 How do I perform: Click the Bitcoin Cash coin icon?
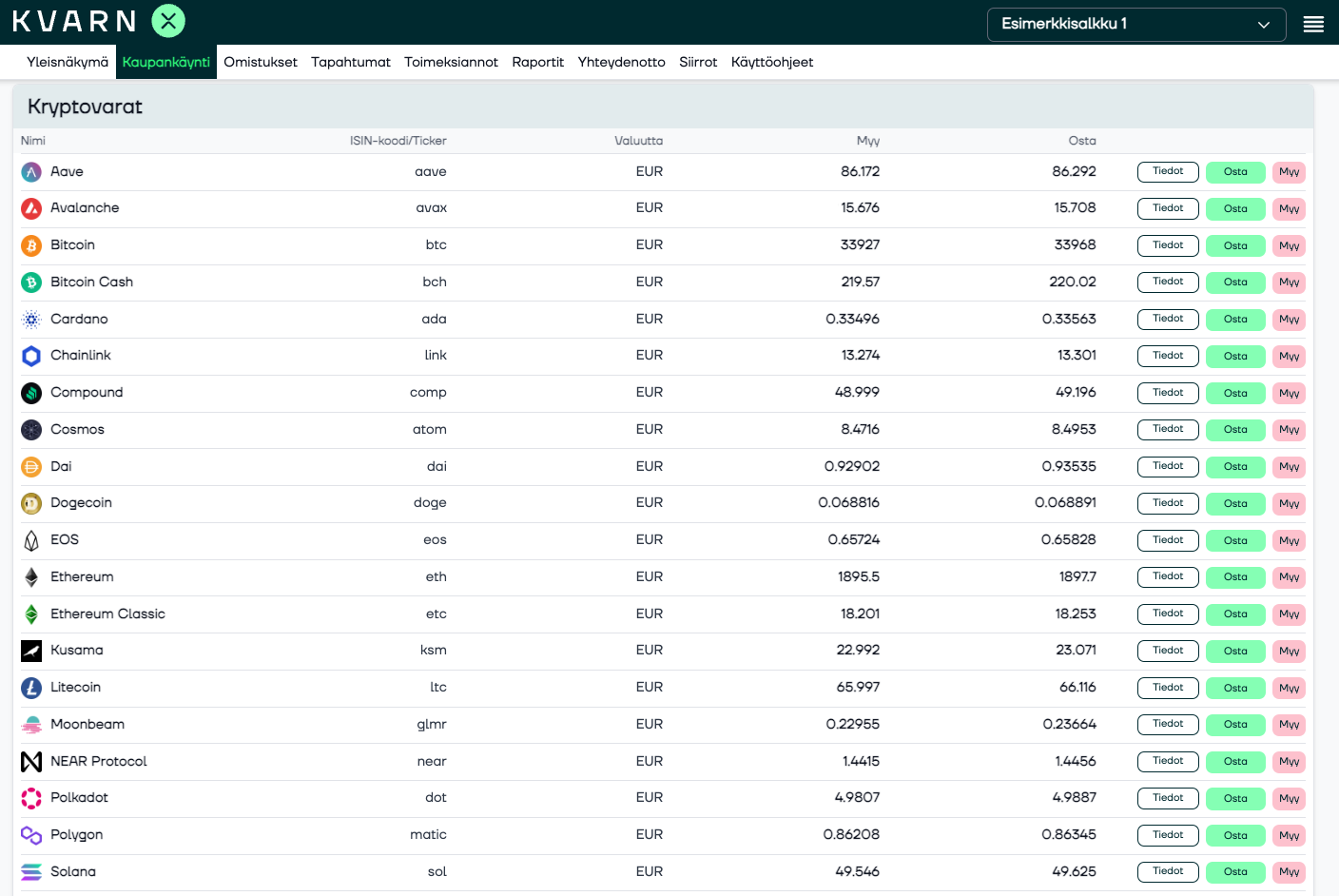tap(31, 282)
